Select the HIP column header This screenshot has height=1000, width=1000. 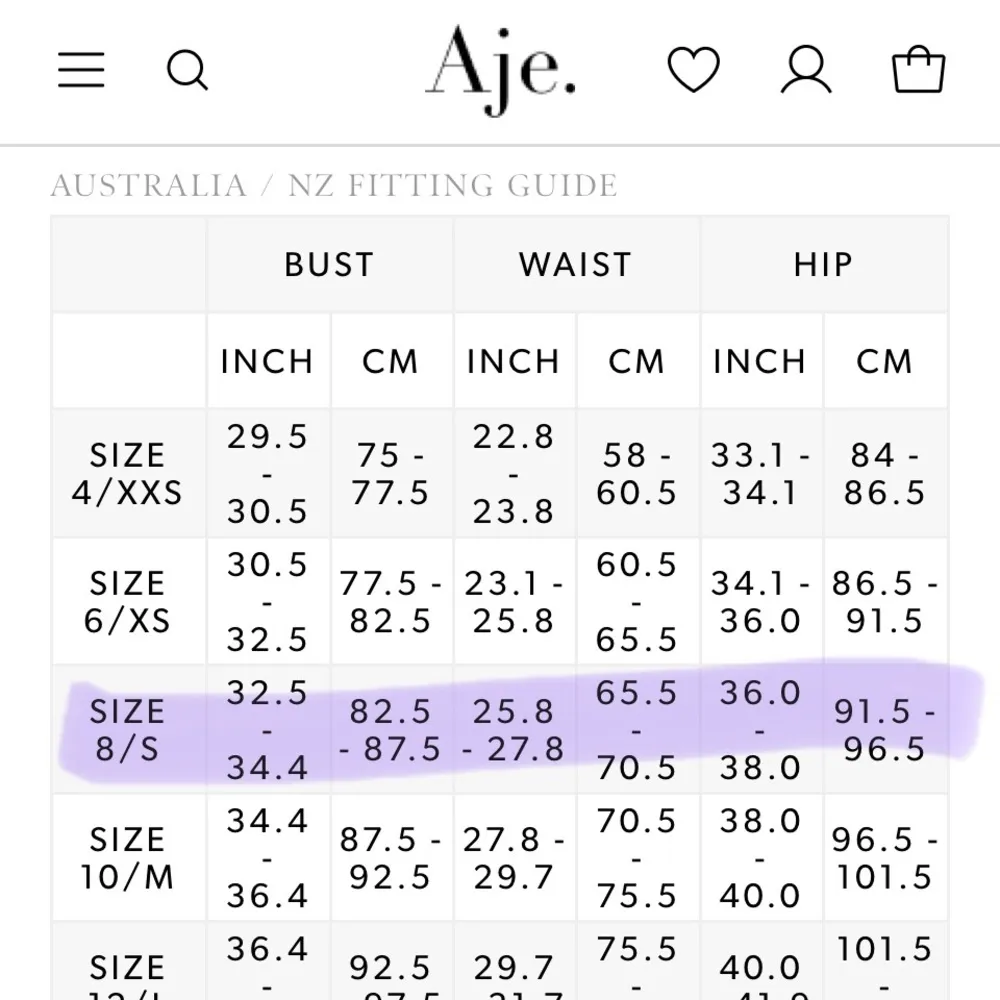pos(823,265)
